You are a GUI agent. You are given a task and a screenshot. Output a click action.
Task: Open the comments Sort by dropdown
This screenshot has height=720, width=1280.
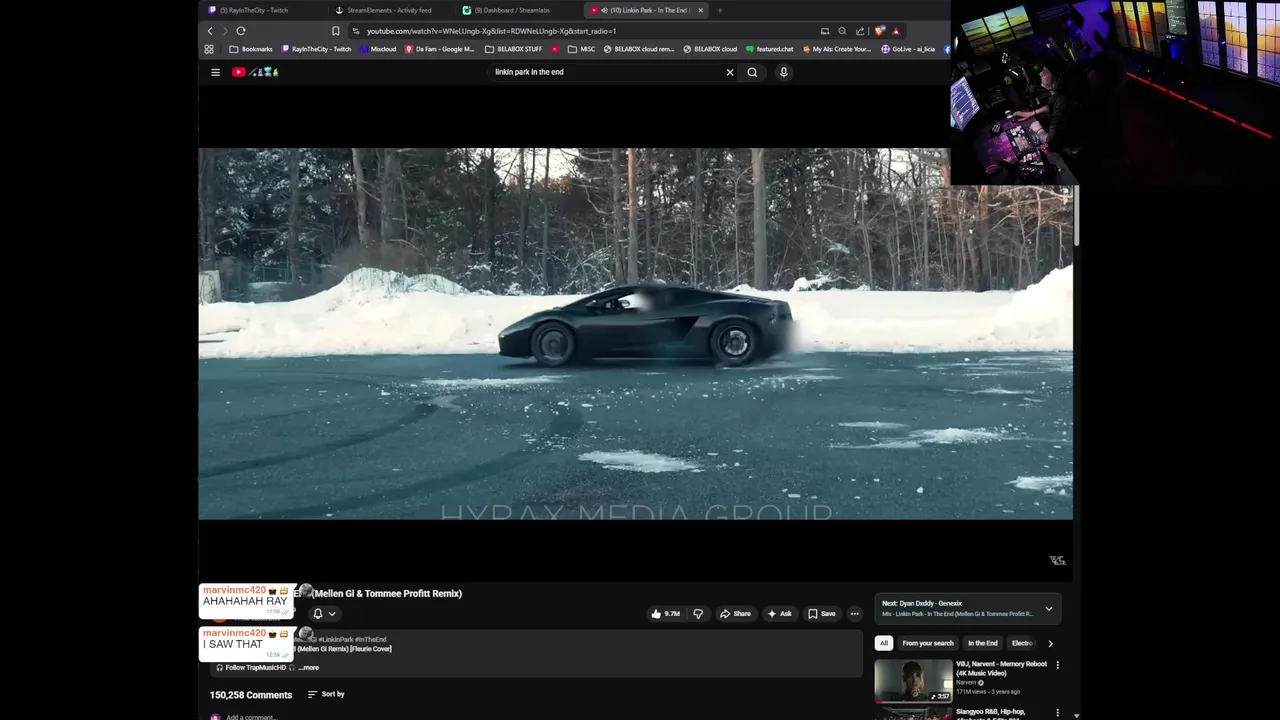(x=326, y=694)
